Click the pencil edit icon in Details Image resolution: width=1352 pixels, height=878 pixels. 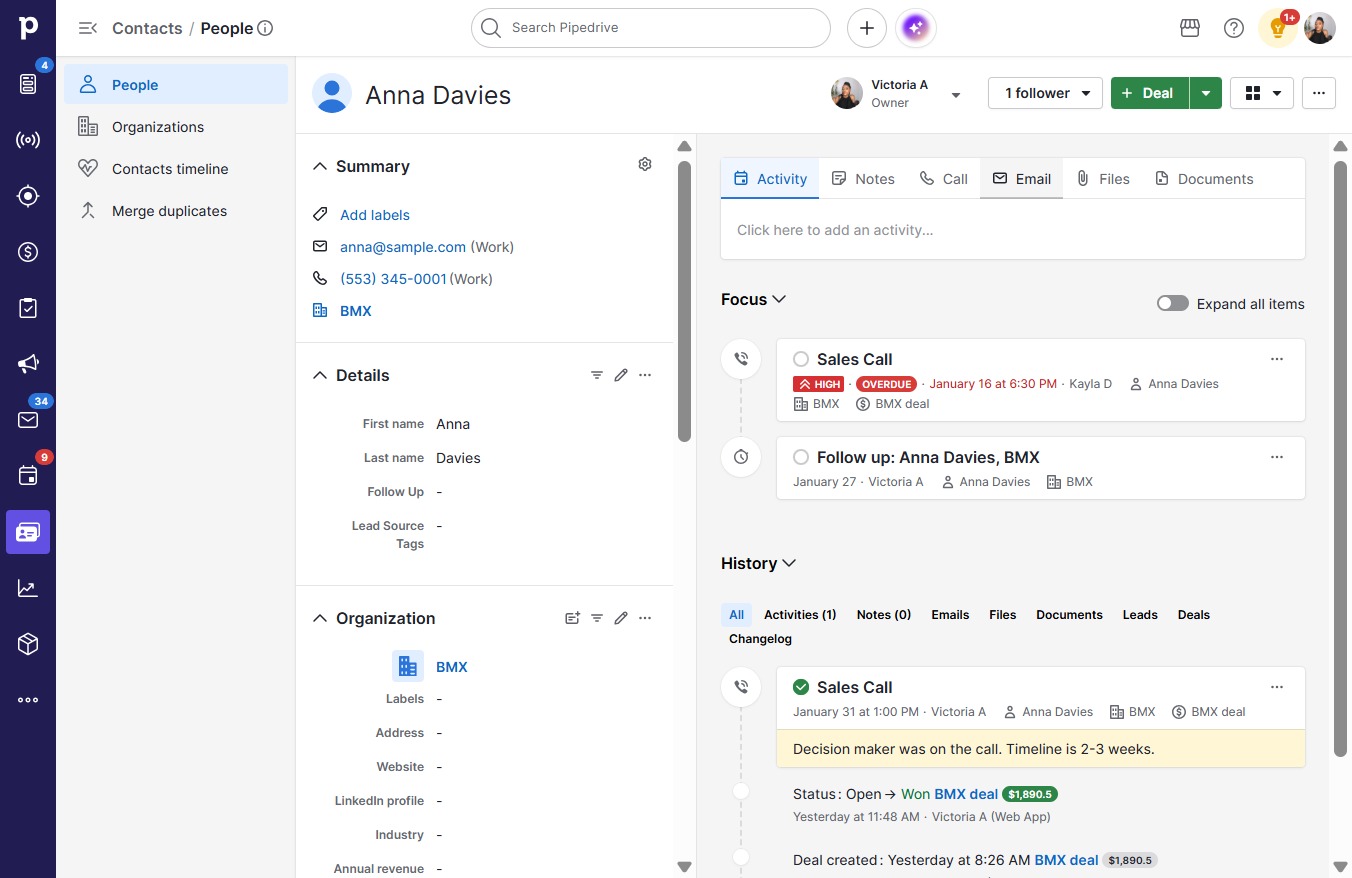click(621, 375)
